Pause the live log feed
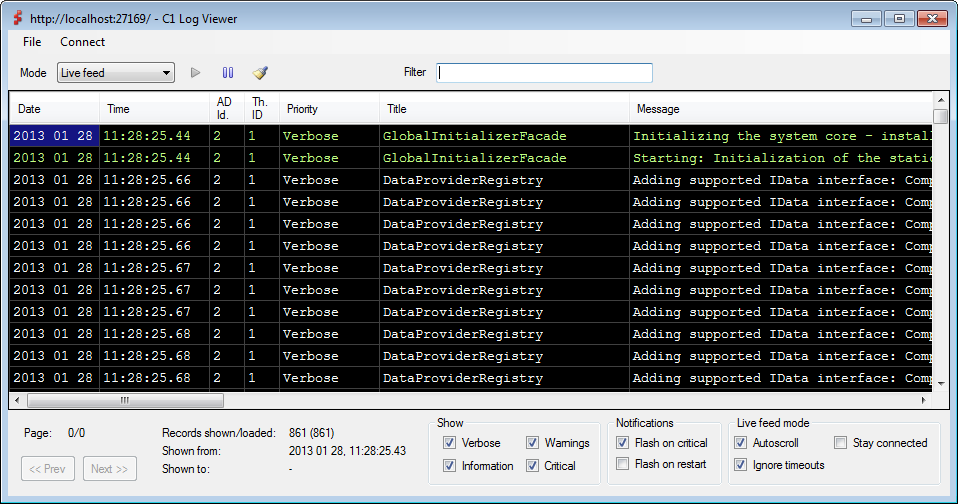The width and height of the screenshot is (958, 504). [228, 73]
